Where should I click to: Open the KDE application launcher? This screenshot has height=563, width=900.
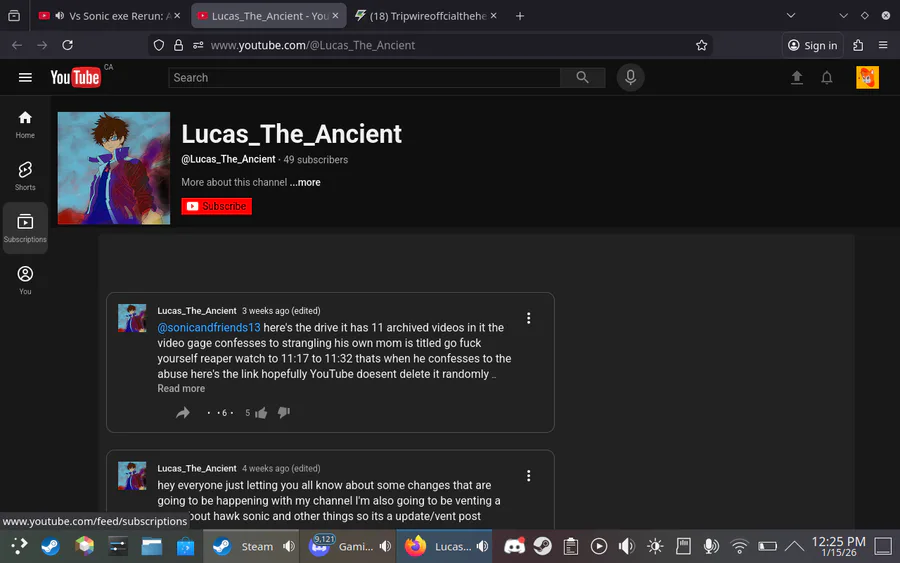click(x=18, y=546)
